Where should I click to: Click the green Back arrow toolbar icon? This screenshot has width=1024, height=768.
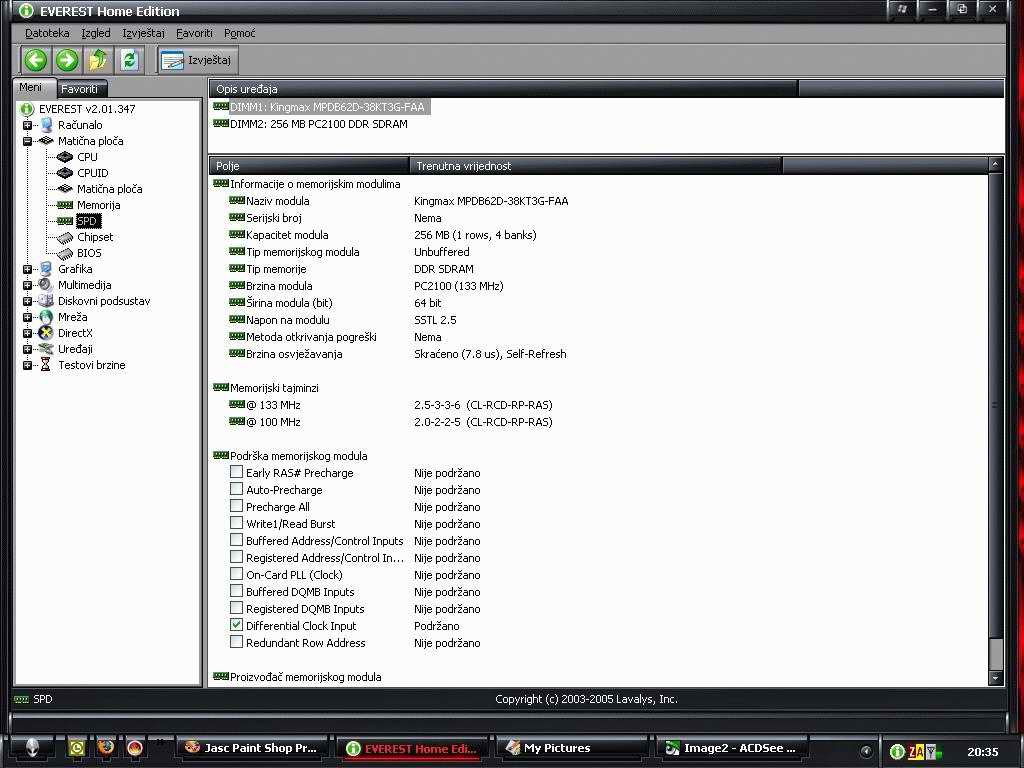click(x=36, y=60)
